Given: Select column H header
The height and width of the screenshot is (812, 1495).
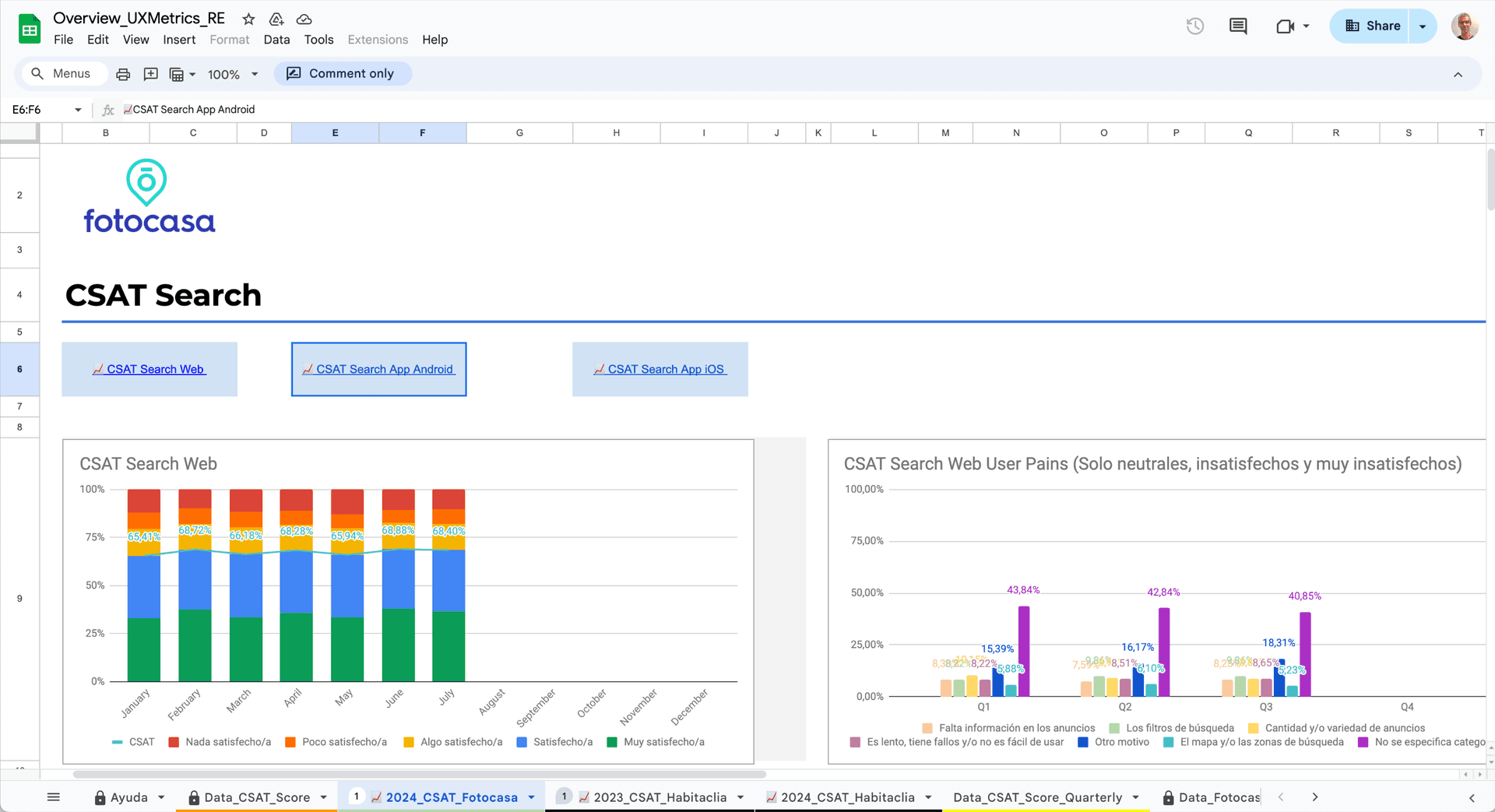Looking at the screenshot, I should [616, 133].
